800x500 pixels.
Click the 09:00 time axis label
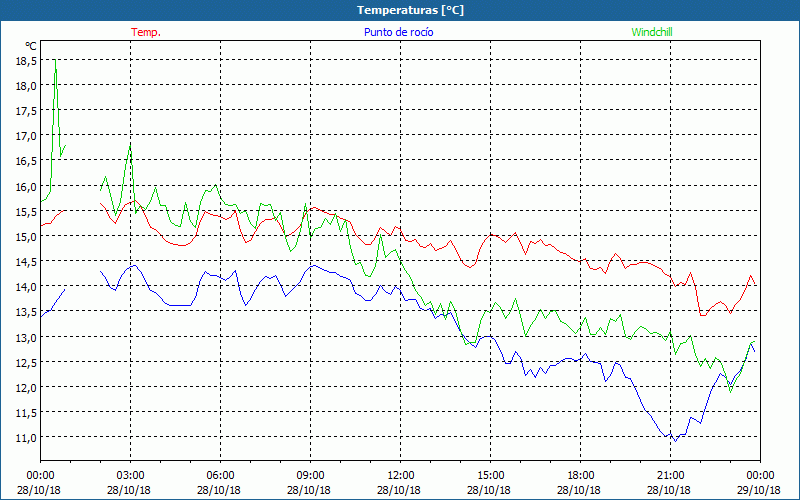[x=310, y=476]
